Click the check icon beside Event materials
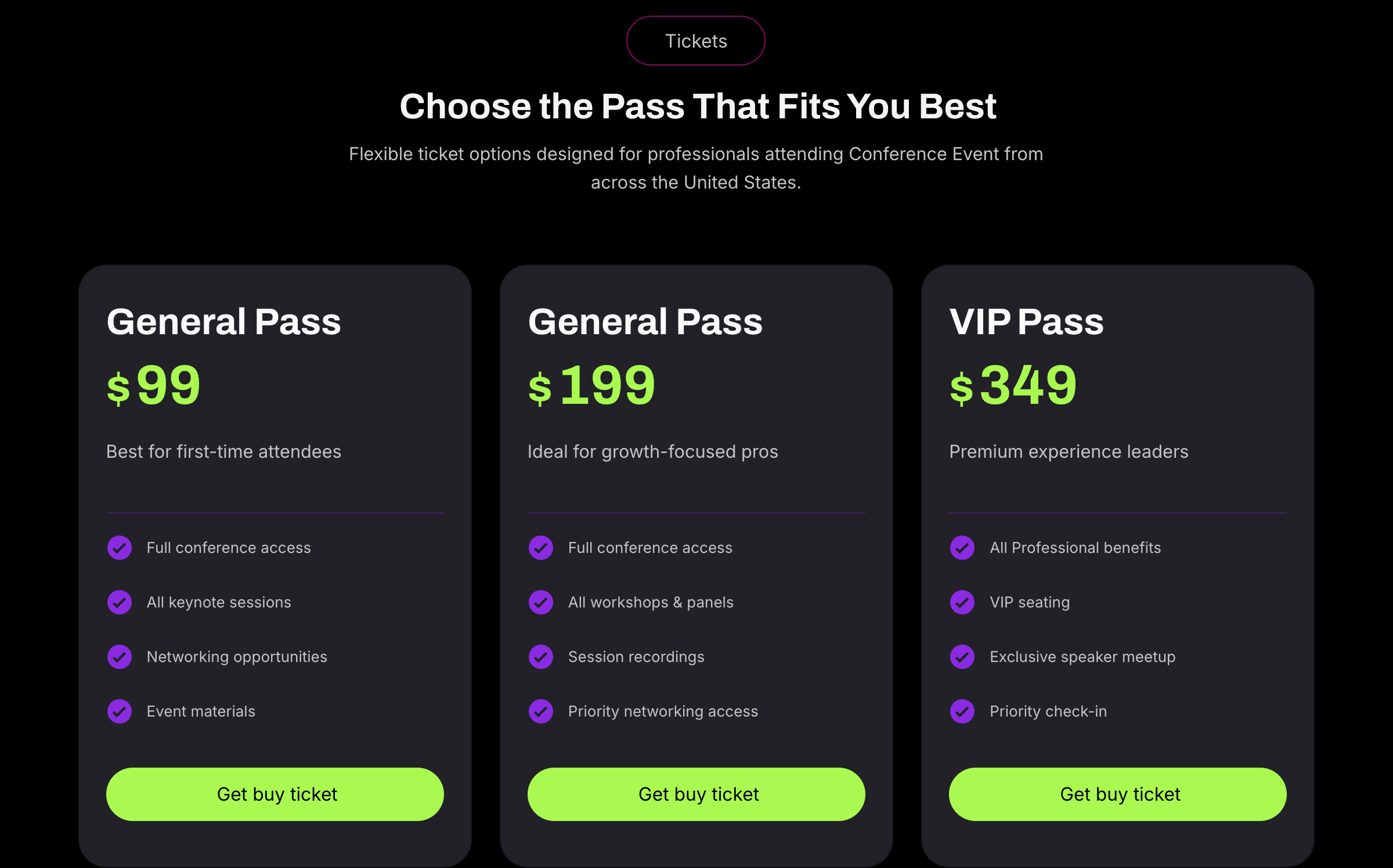The height and width of the screenshot is (868, 1393). (x=119, y=711)
